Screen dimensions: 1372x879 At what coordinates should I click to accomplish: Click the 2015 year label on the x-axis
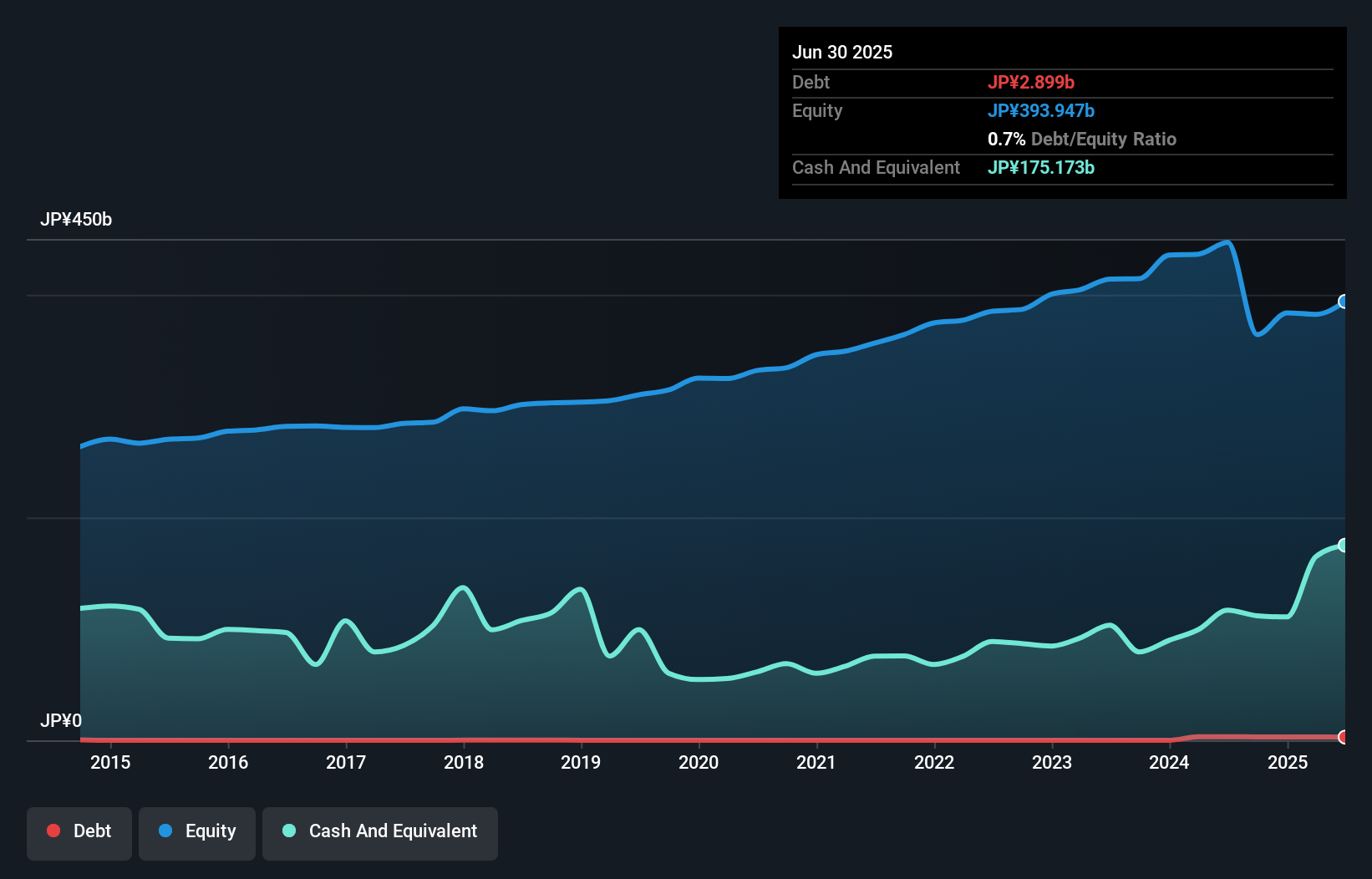click(x=111, y=762)
